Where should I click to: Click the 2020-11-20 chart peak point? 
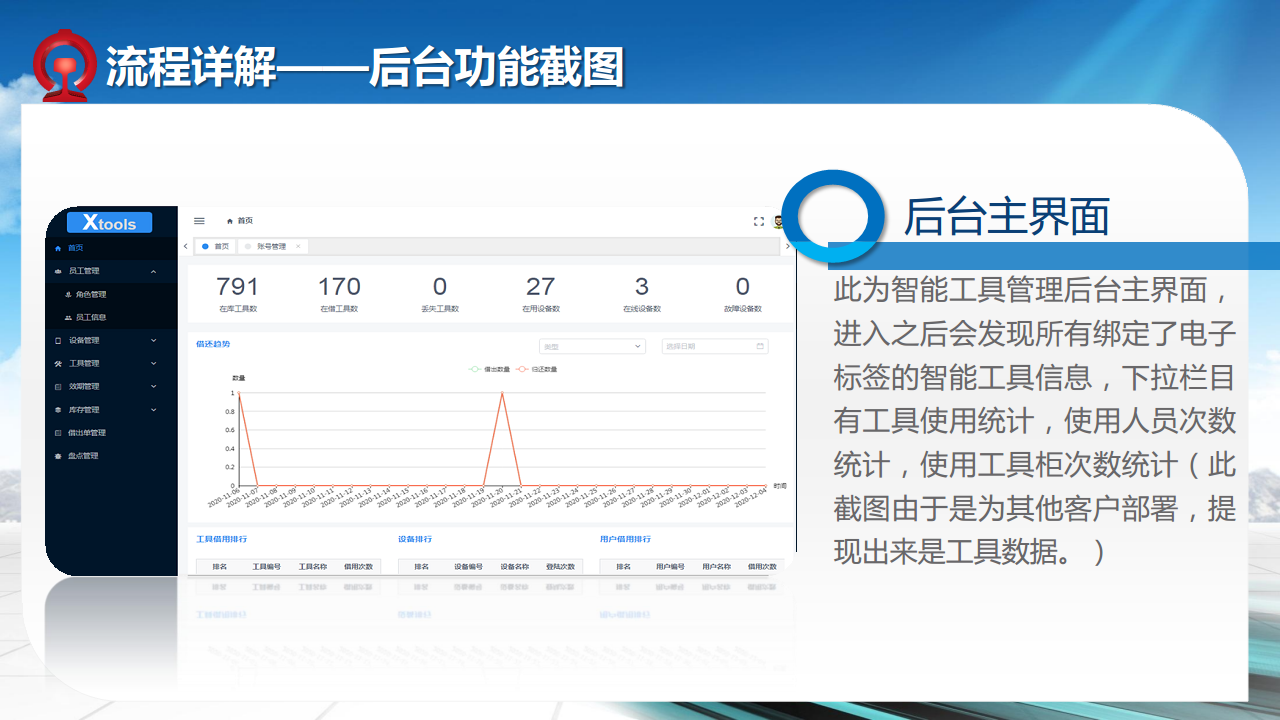pyautogui.click(x=502, y=393)
